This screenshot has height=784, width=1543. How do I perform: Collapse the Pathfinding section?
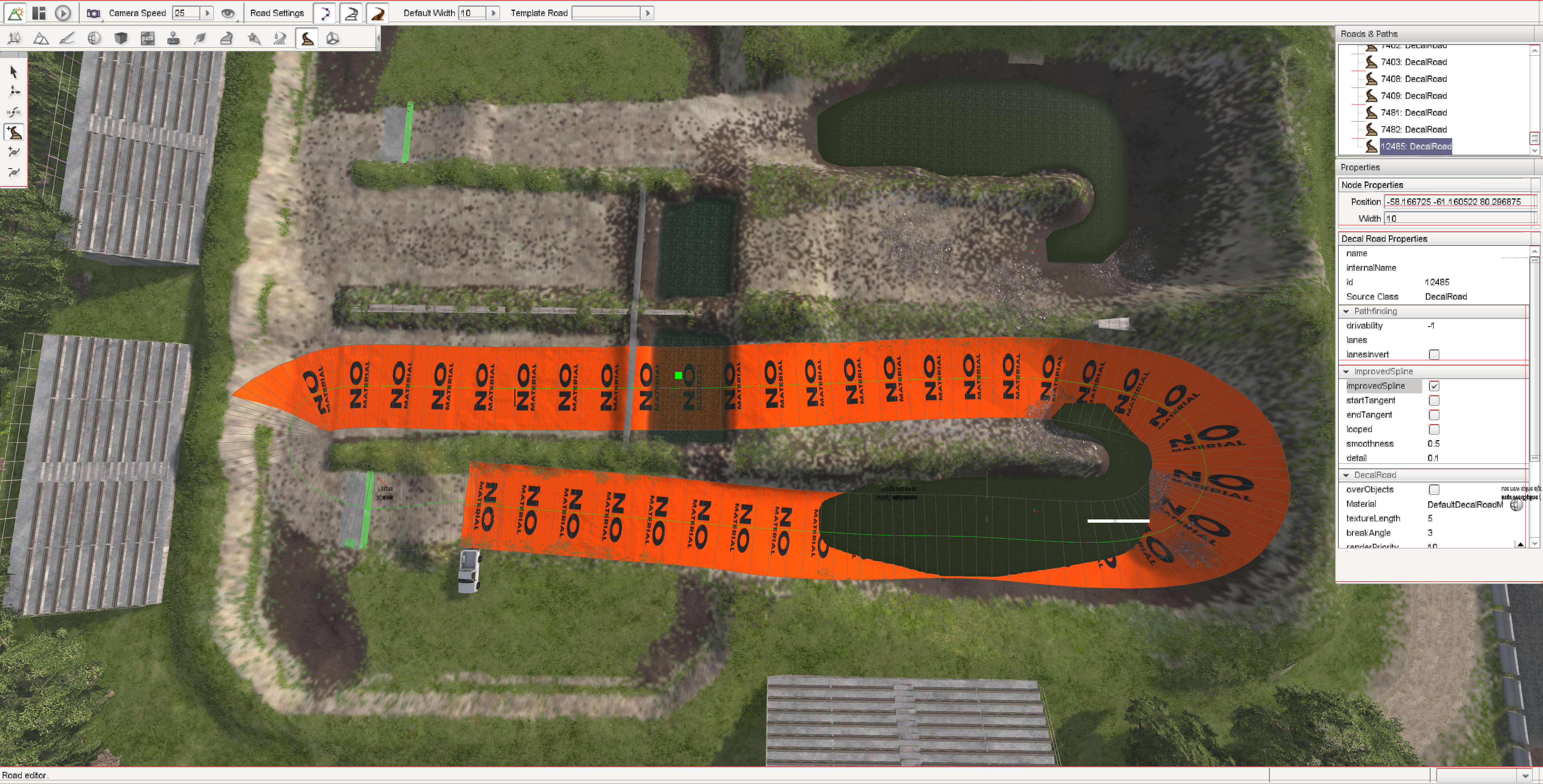pyautogui.click(x=1347, y=311)
